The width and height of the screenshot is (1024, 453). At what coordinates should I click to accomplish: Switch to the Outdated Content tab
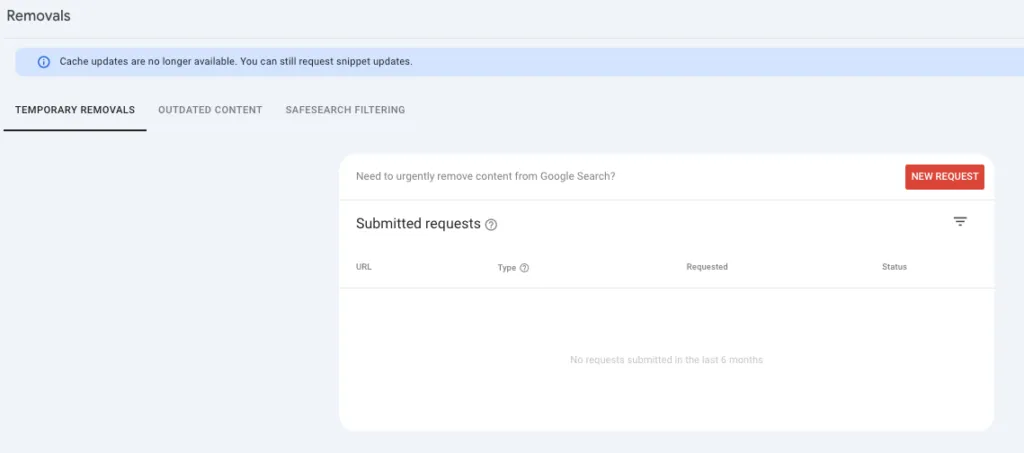click(x=210, y=110)
